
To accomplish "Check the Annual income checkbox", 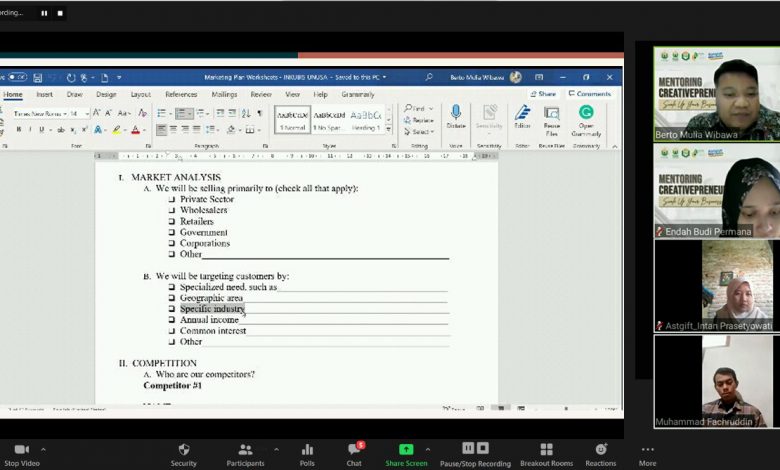I will pos(172,320).
